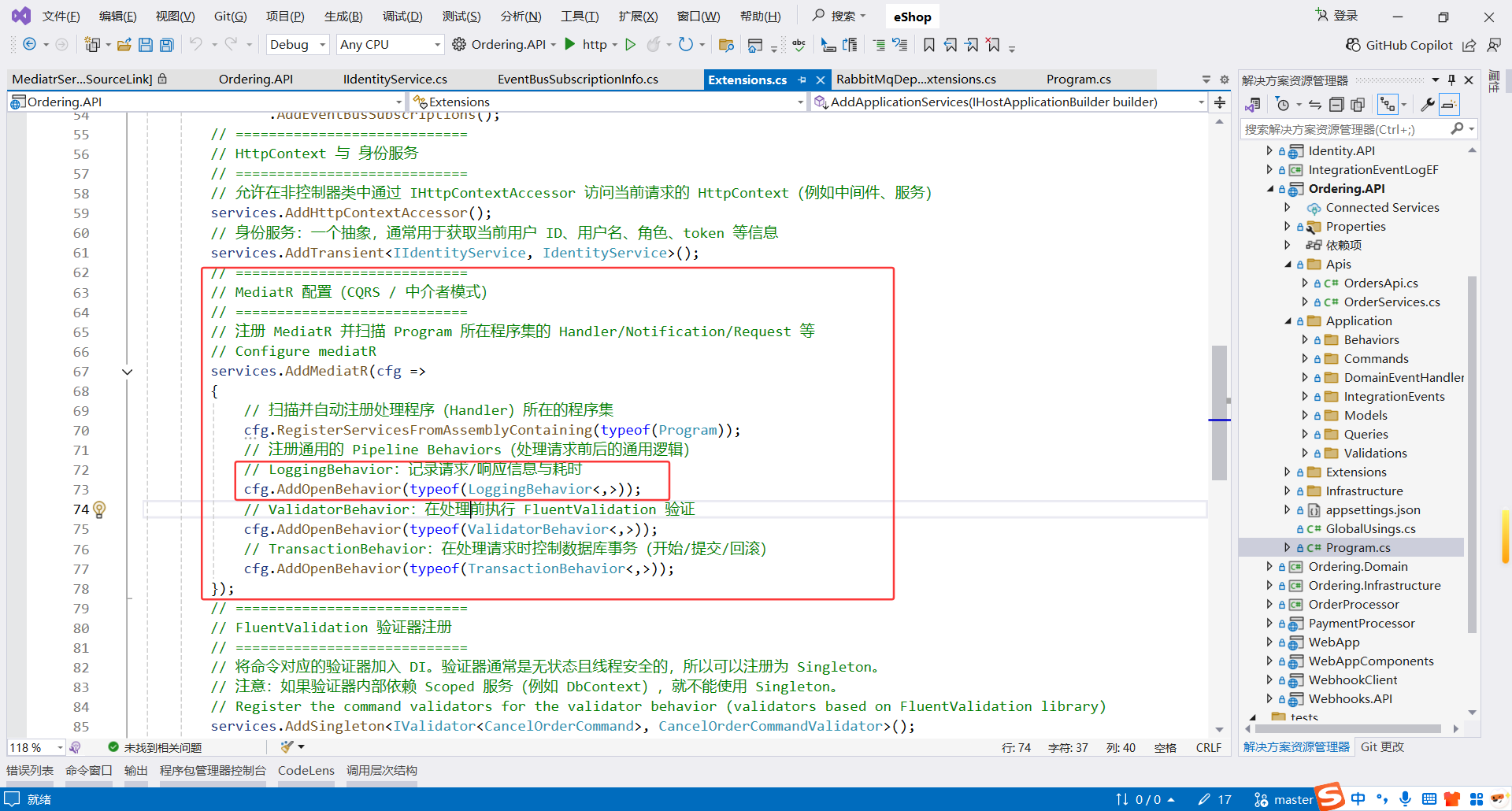Open the Git menu in the menu bar
Screen dimensions: 1512x811
click(229, 16)
